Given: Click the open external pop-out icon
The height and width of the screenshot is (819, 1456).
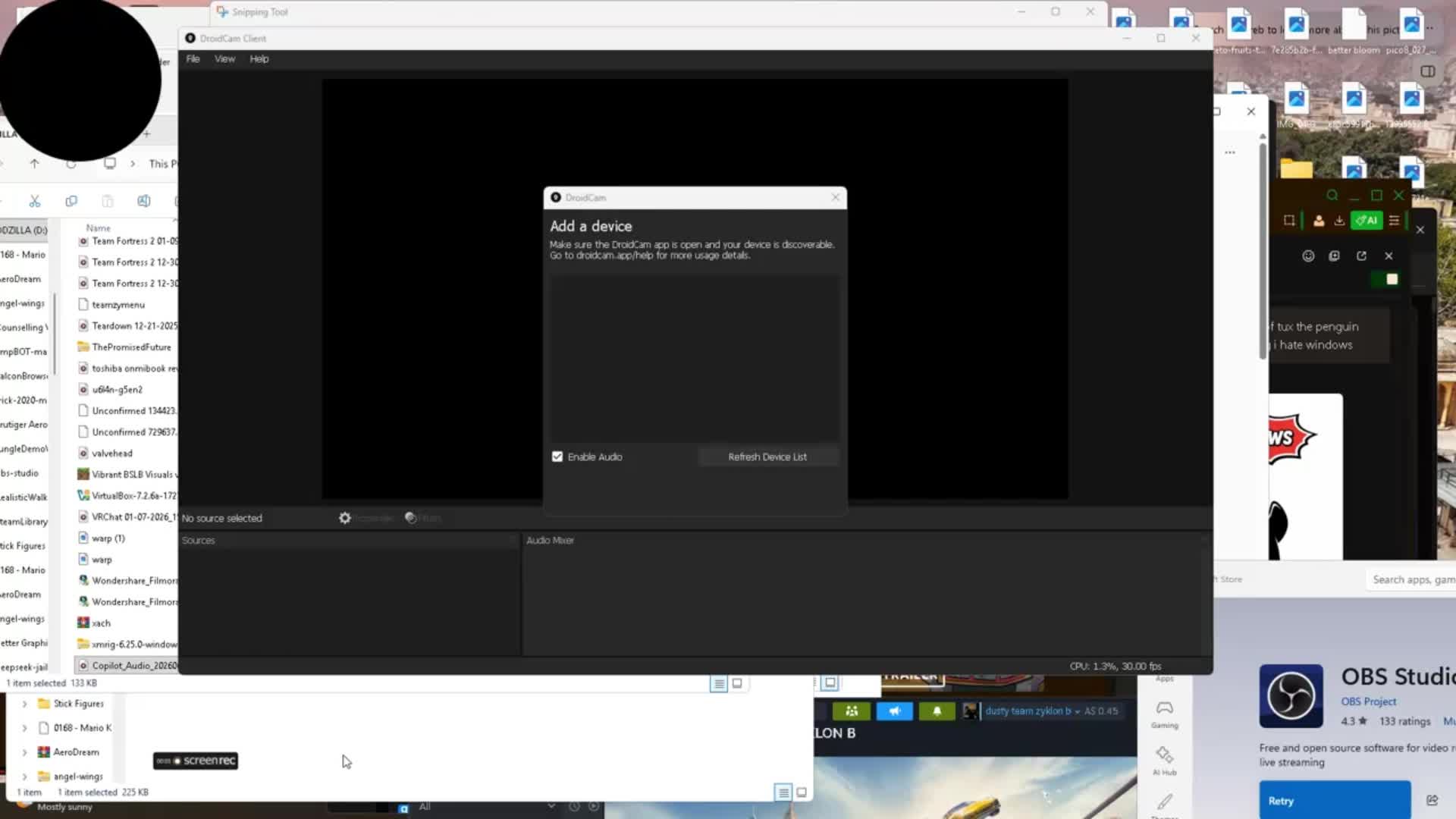Looking at the screenshot, I should (1361, 256).
